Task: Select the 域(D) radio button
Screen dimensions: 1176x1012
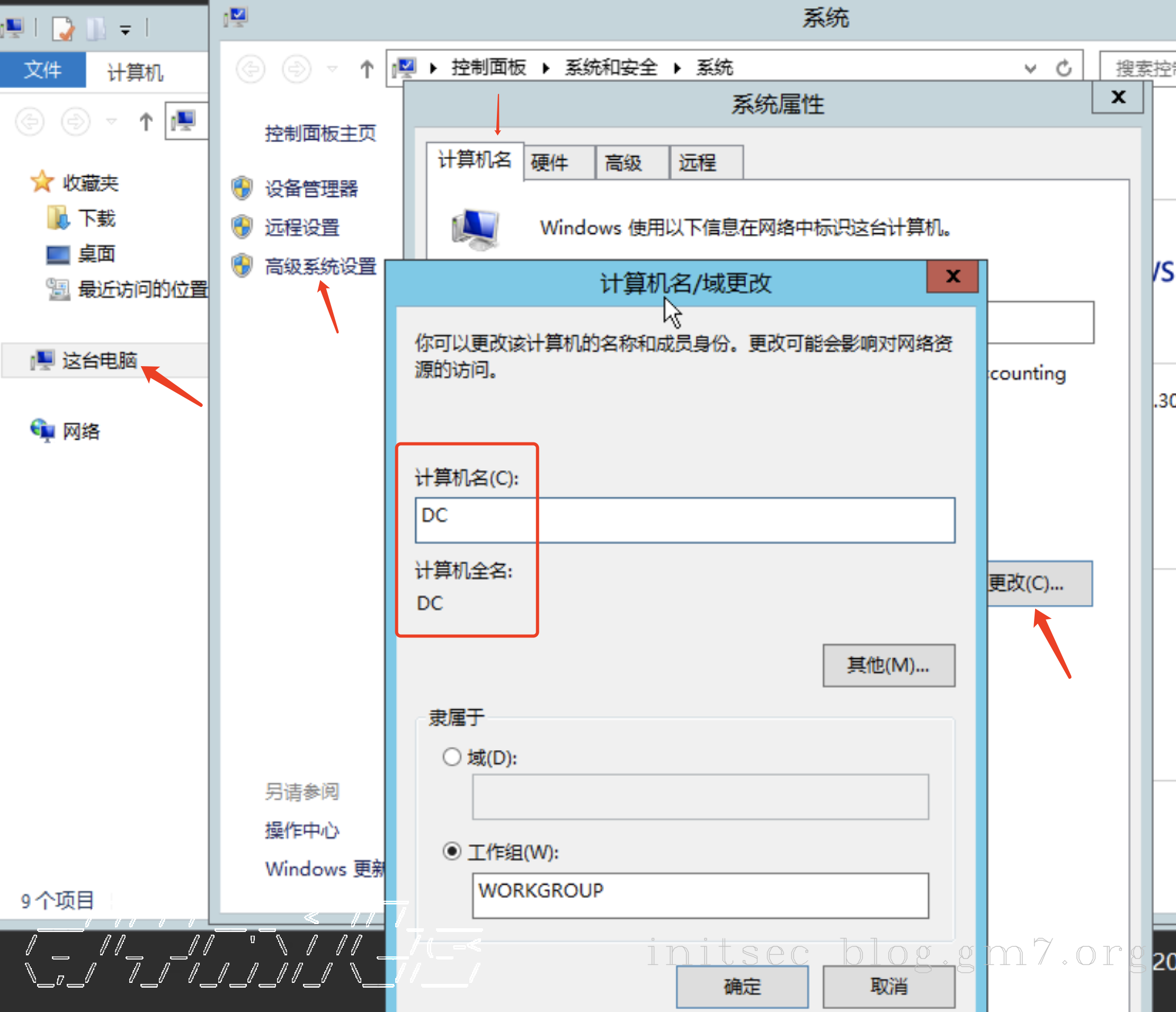Action: 452,757
